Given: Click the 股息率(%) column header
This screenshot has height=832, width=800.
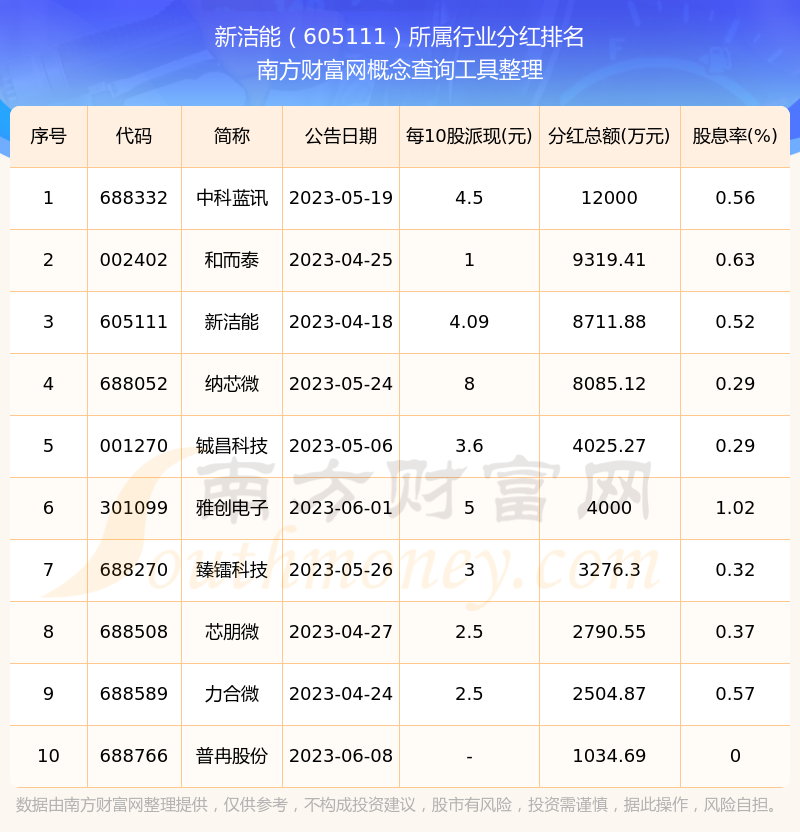Looking at the screenshot, I should click(x=735, y=136).
